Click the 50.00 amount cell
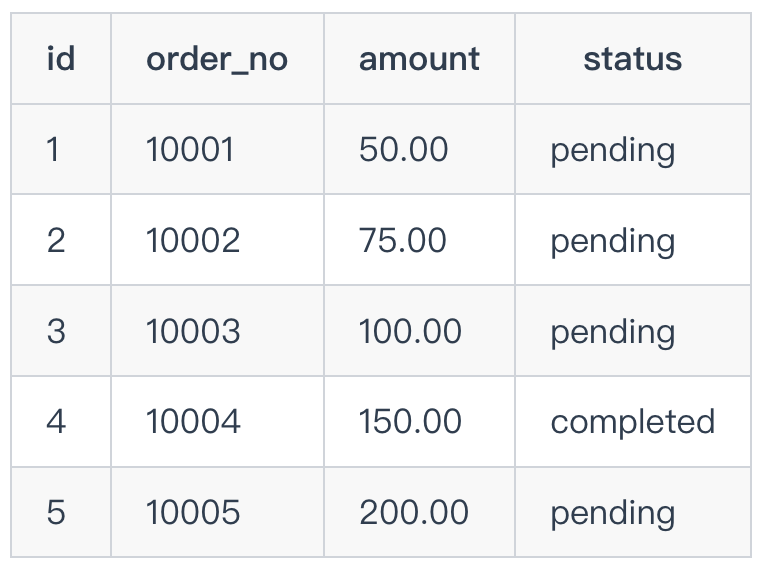The height and width of the screenshot is (568, 762). pos(419,149)
